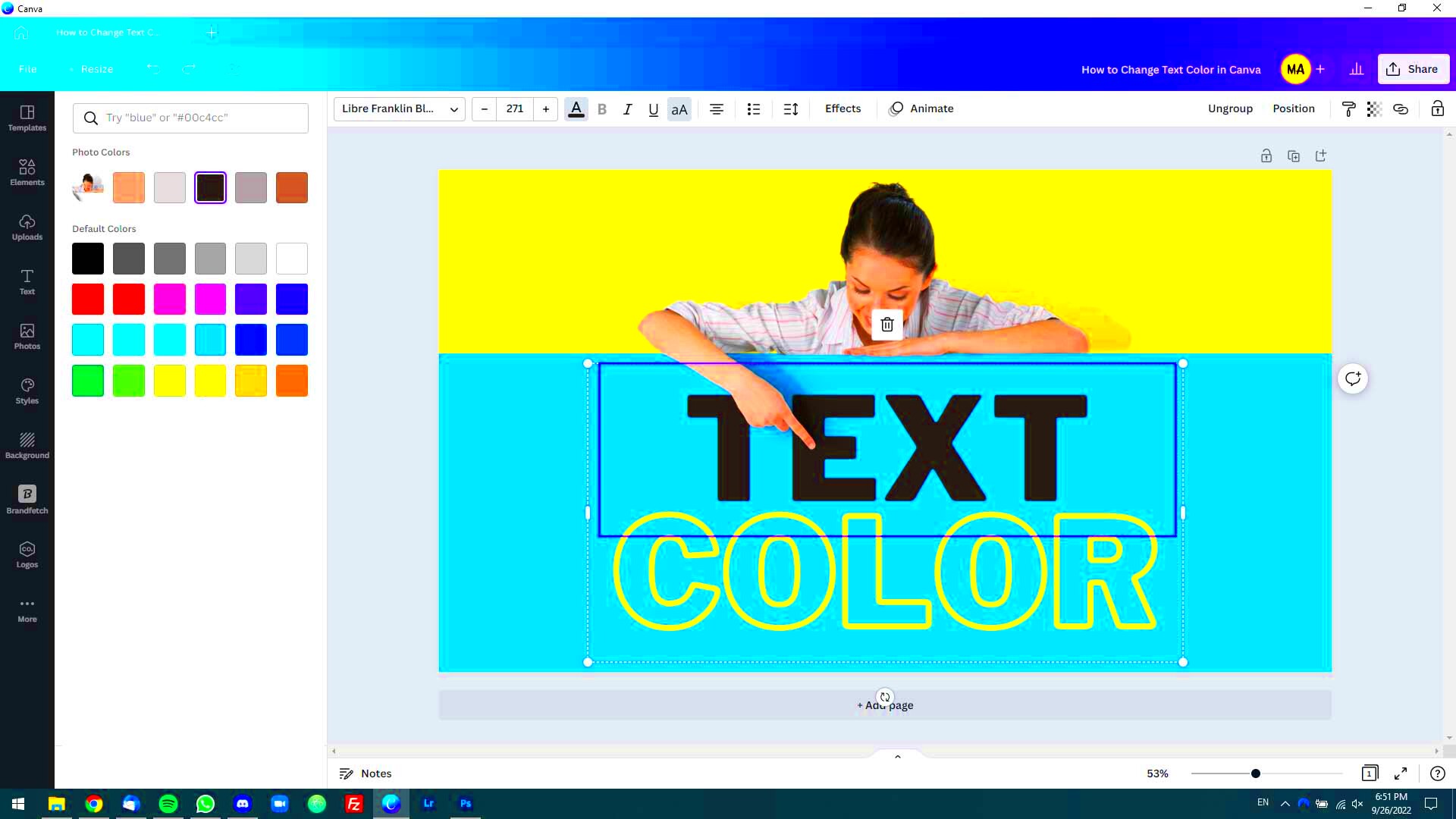
Task: Open the Photos sidebar panel
Action: tap(27, 337)
